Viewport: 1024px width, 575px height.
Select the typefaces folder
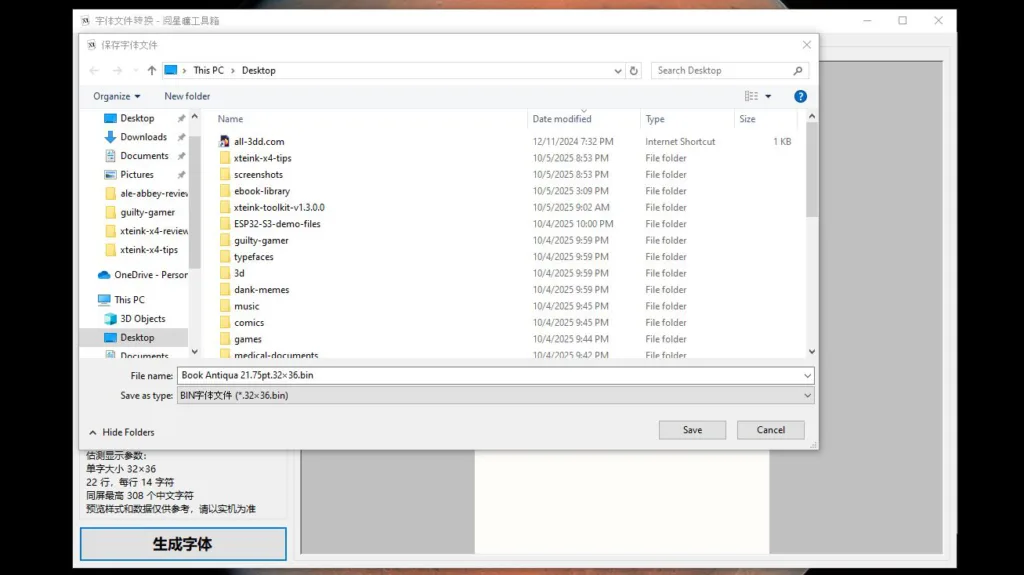[x=253, y=257]
